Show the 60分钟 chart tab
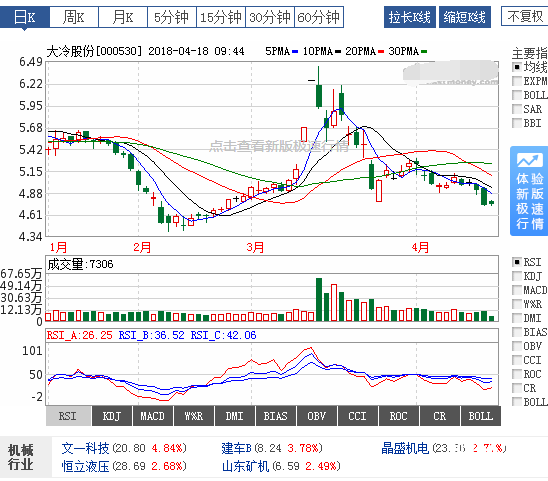The height and width of the screenshot is (481, 548). tap(319, 17)
